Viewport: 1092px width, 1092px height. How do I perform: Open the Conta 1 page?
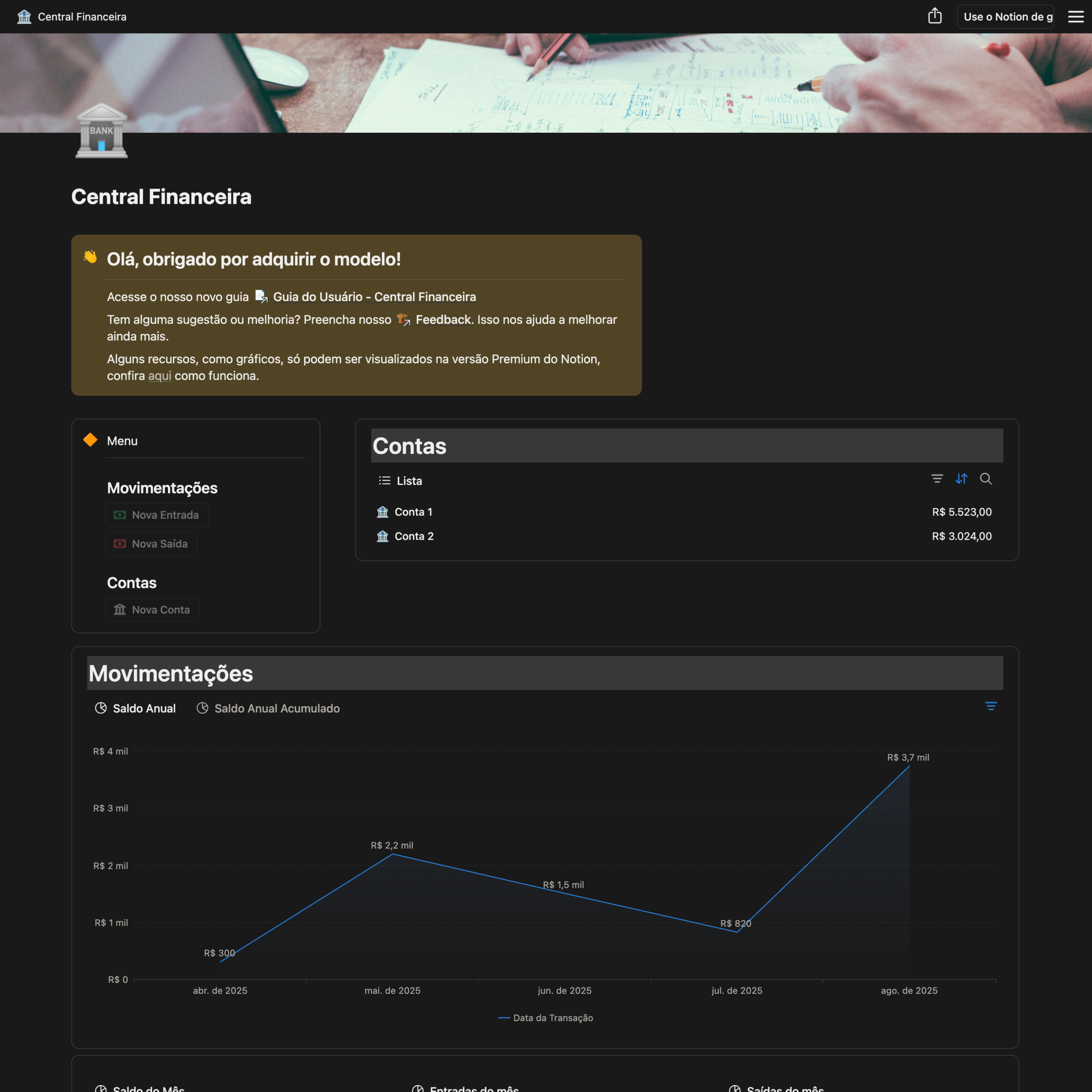point(413,511)
